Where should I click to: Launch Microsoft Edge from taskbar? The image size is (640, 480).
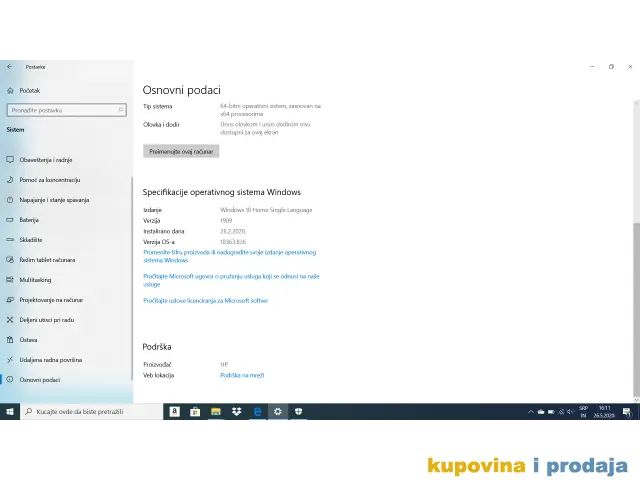(x=257, y=411)
